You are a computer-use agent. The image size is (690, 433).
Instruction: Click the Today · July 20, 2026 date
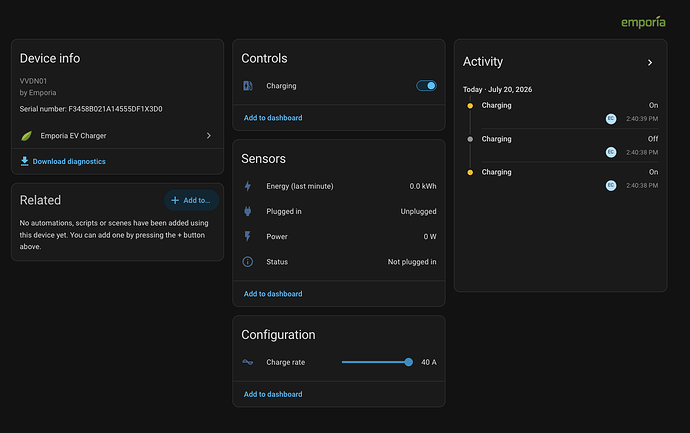pos(497,89)
